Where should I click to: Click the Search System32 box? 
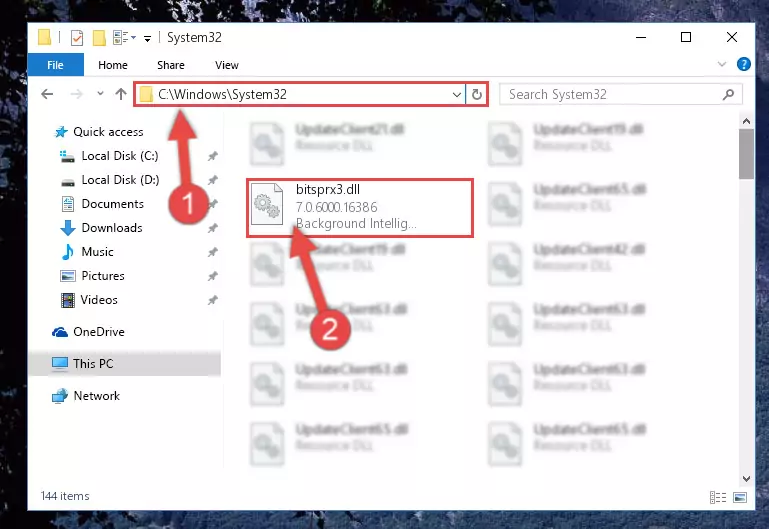(x=621, y=94)
